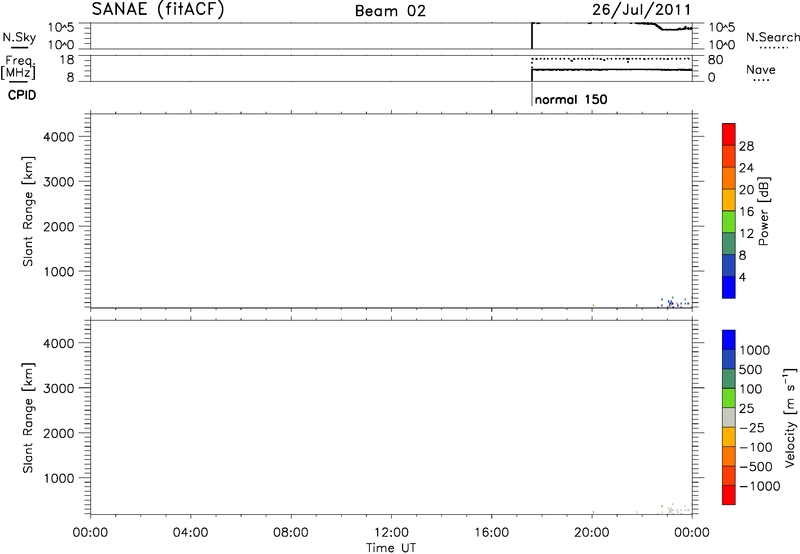Click the CPID label

[22, 95]
